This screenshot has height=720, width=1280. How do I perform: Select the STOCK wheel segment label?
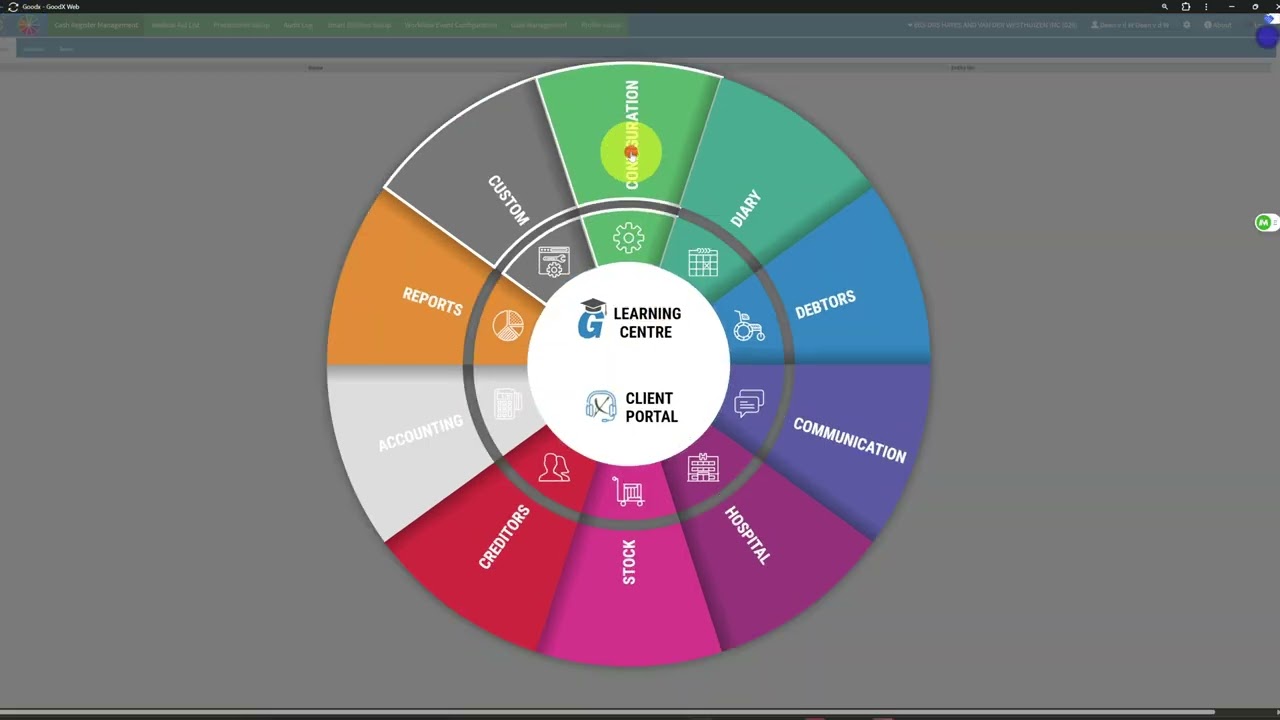629,562
